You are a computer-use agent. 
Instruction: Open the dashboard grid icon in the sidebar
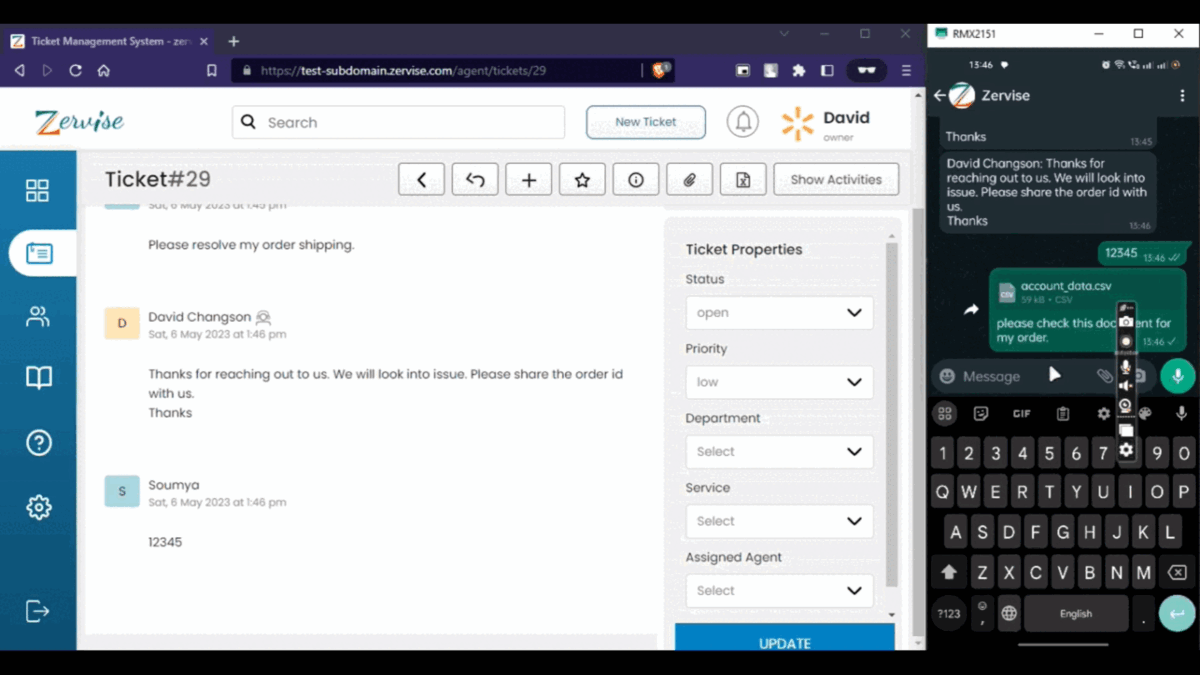point(38,189)
